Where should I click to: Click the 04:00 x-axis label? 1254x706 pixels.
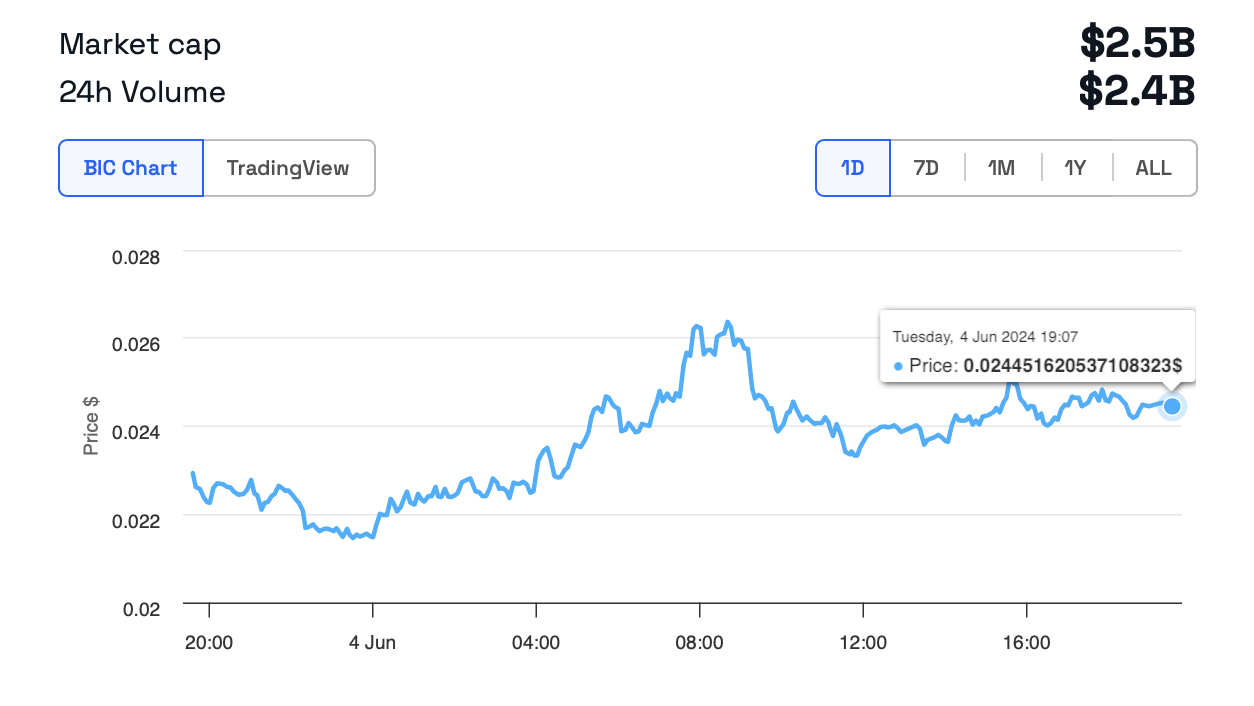(536, 643)
